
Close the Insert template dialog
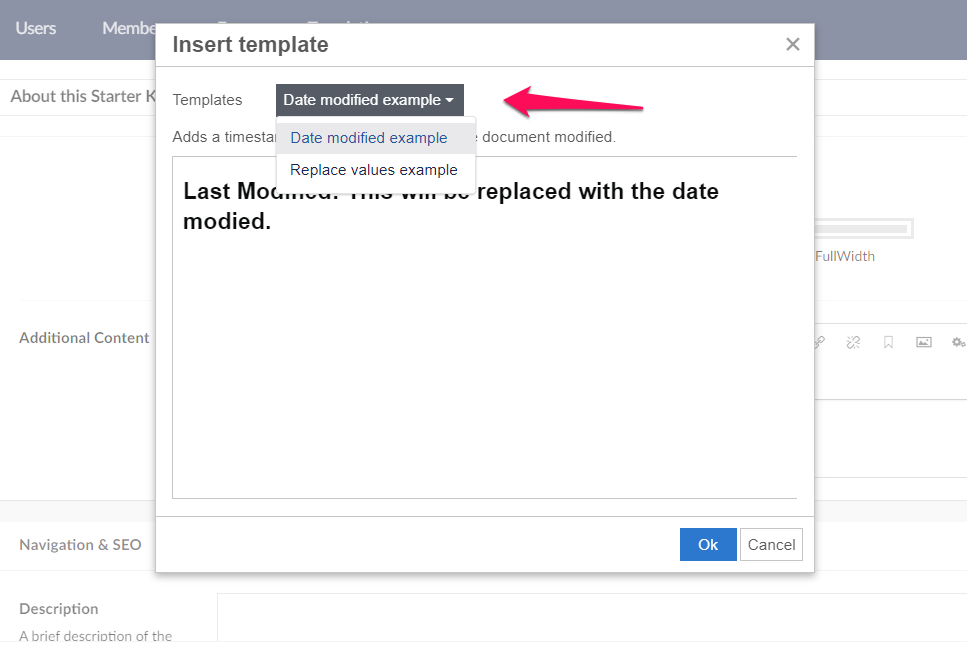(x=792, y=44)
